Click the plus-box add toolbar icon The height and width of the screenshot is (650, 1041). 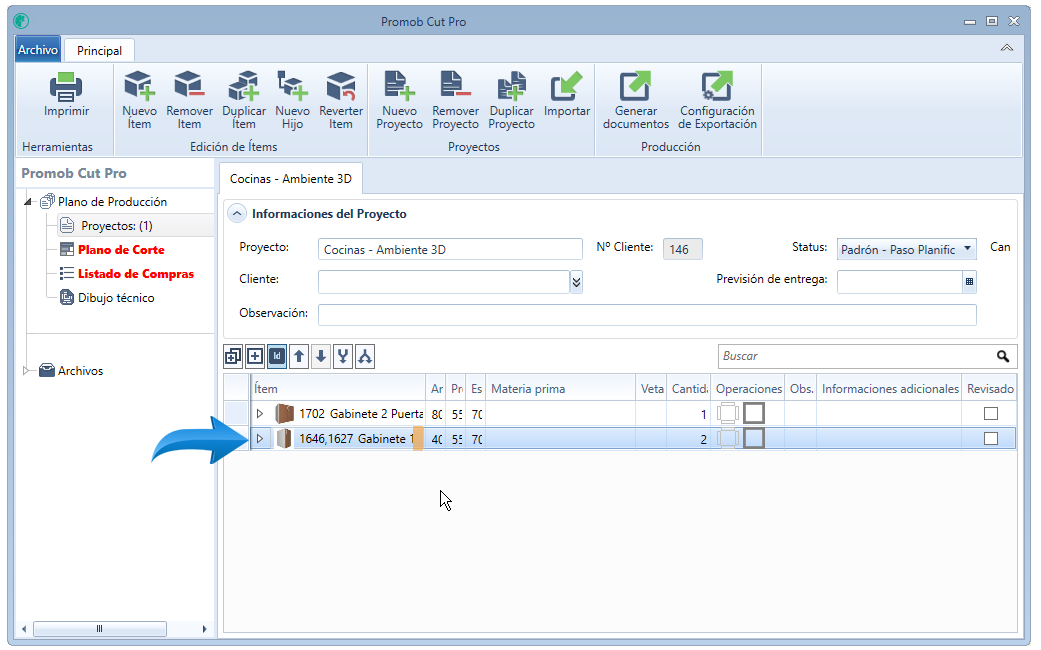[x=255, y=357]
